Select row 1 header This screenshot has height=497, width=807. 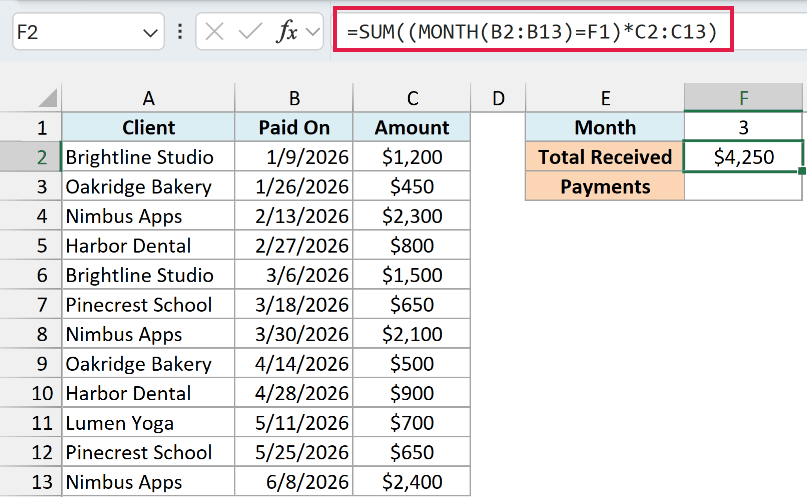(31, 127)
